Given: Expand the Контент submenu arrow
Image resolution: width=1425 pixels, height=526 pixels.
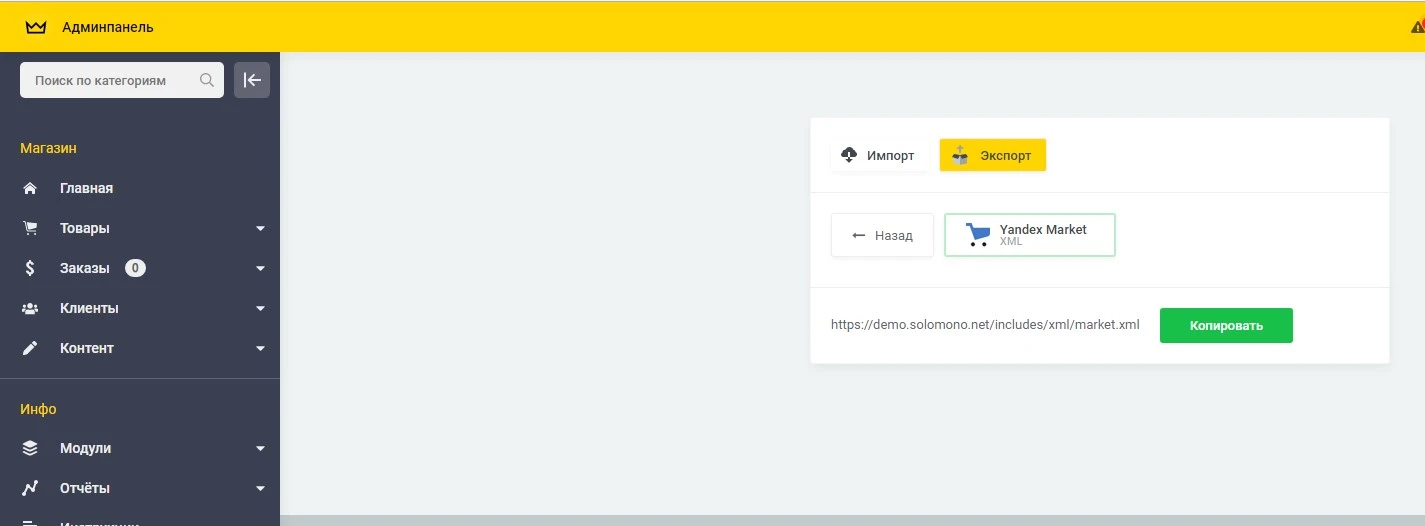Looking at the screenshot, I should tap(260, 349).
